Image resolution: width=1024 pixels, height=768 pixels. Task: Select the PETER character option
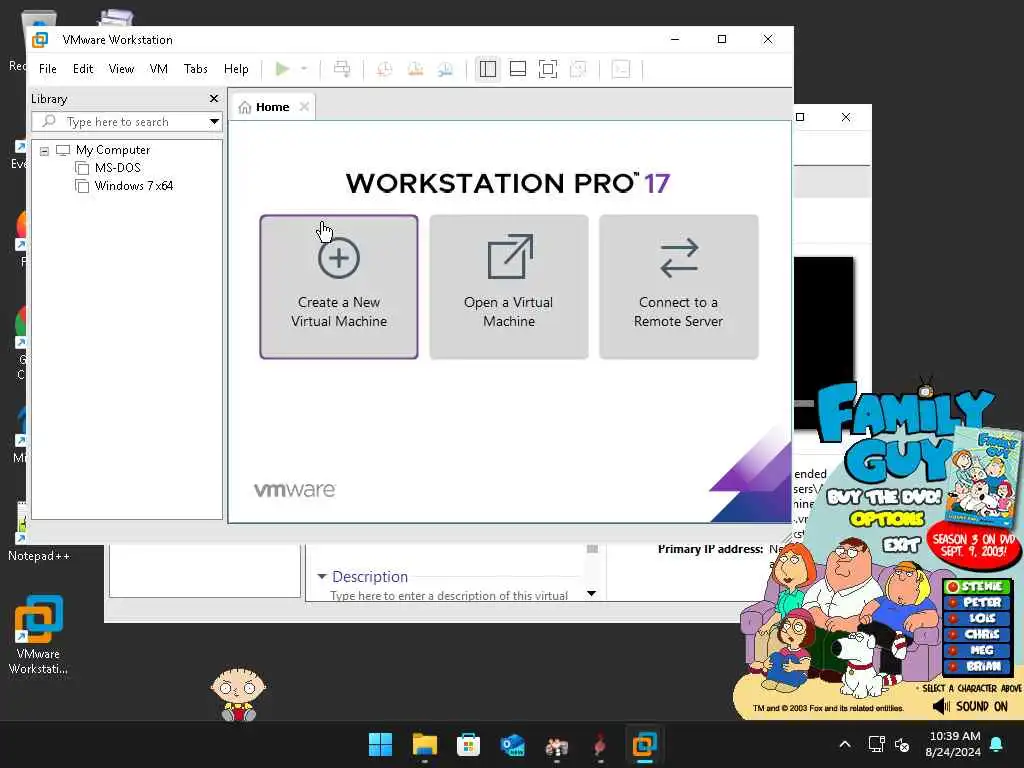(x=977, y=602)
